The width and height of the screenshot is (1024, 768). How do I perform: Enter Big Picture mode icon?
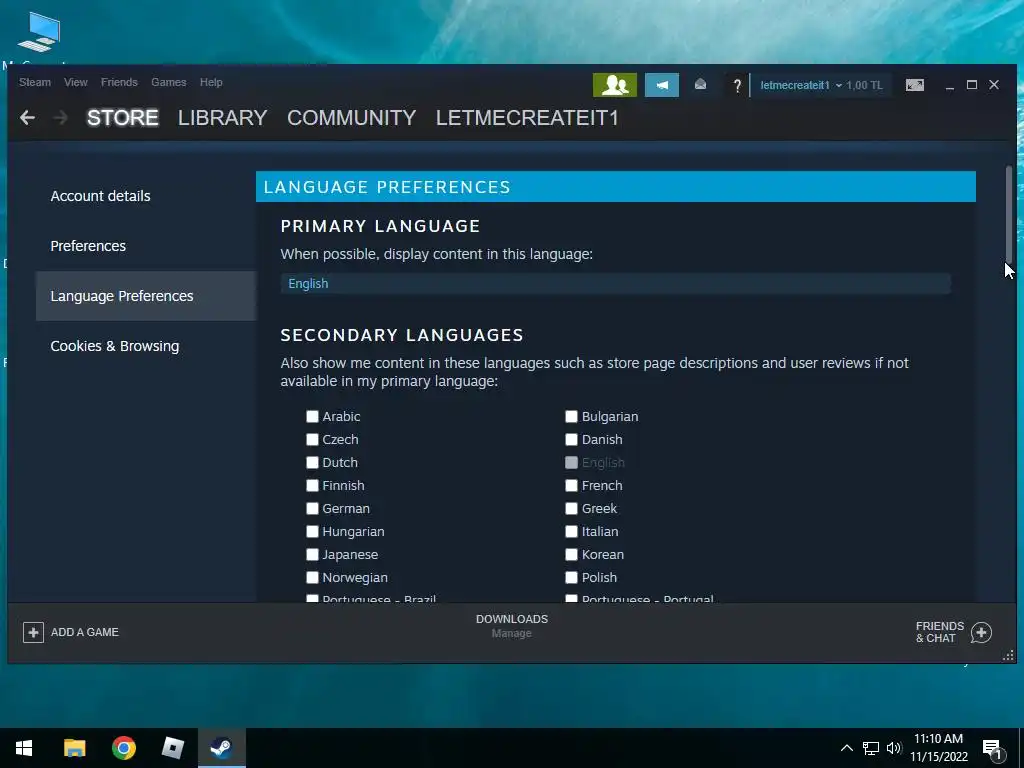point(914,85)
